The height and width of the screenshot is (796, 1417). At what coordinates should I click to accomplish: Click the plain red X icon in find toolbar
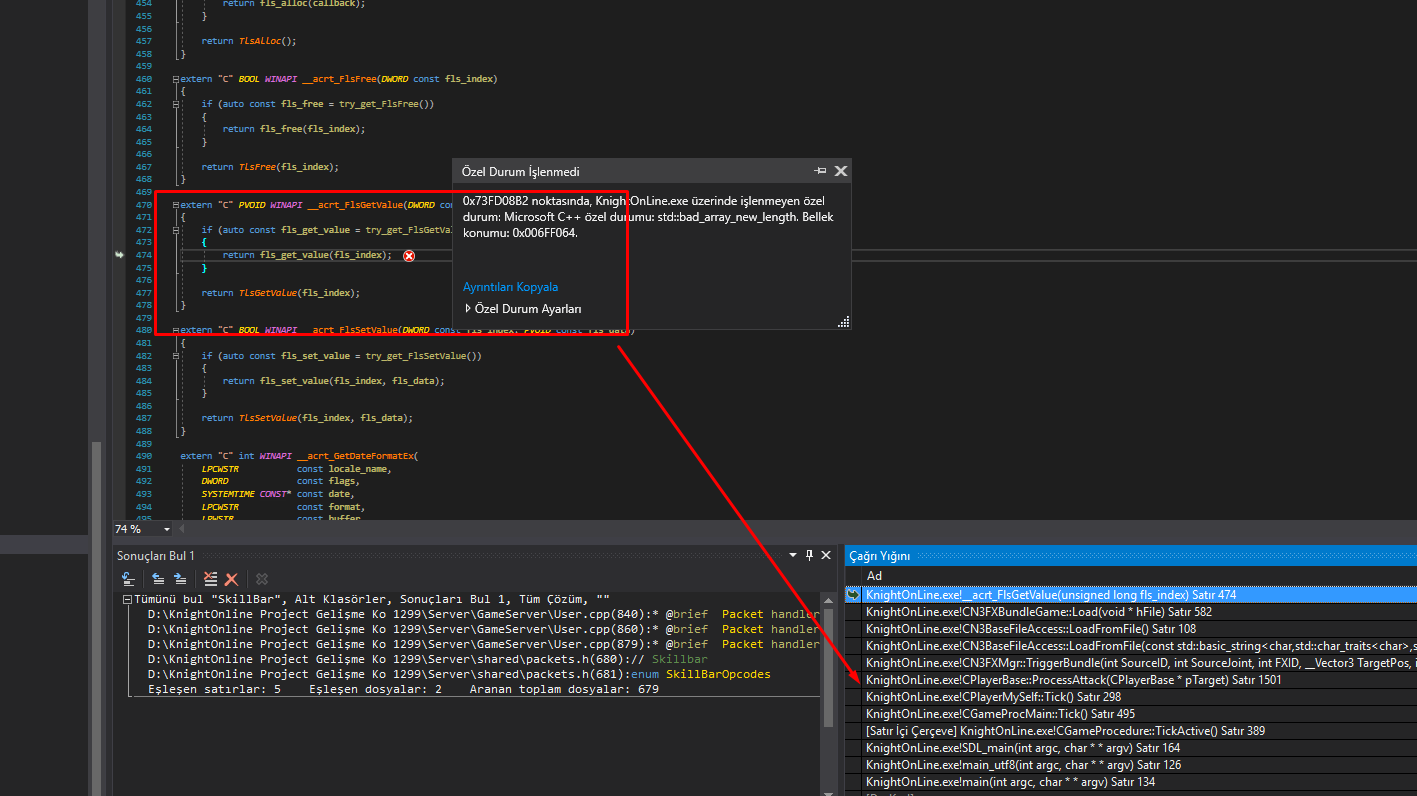(x=231, y=578)
